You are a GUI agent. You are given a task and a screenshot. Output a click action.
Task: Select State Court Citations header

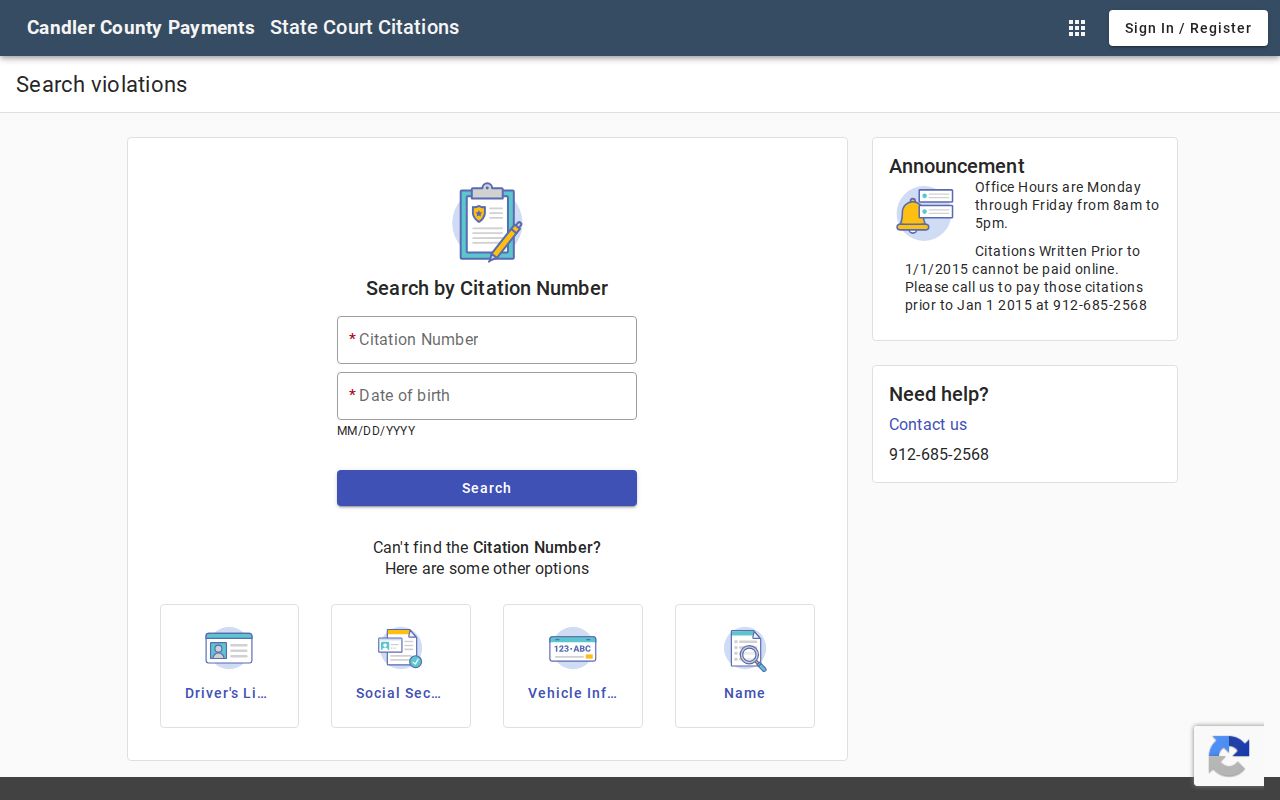pos(365,28)
